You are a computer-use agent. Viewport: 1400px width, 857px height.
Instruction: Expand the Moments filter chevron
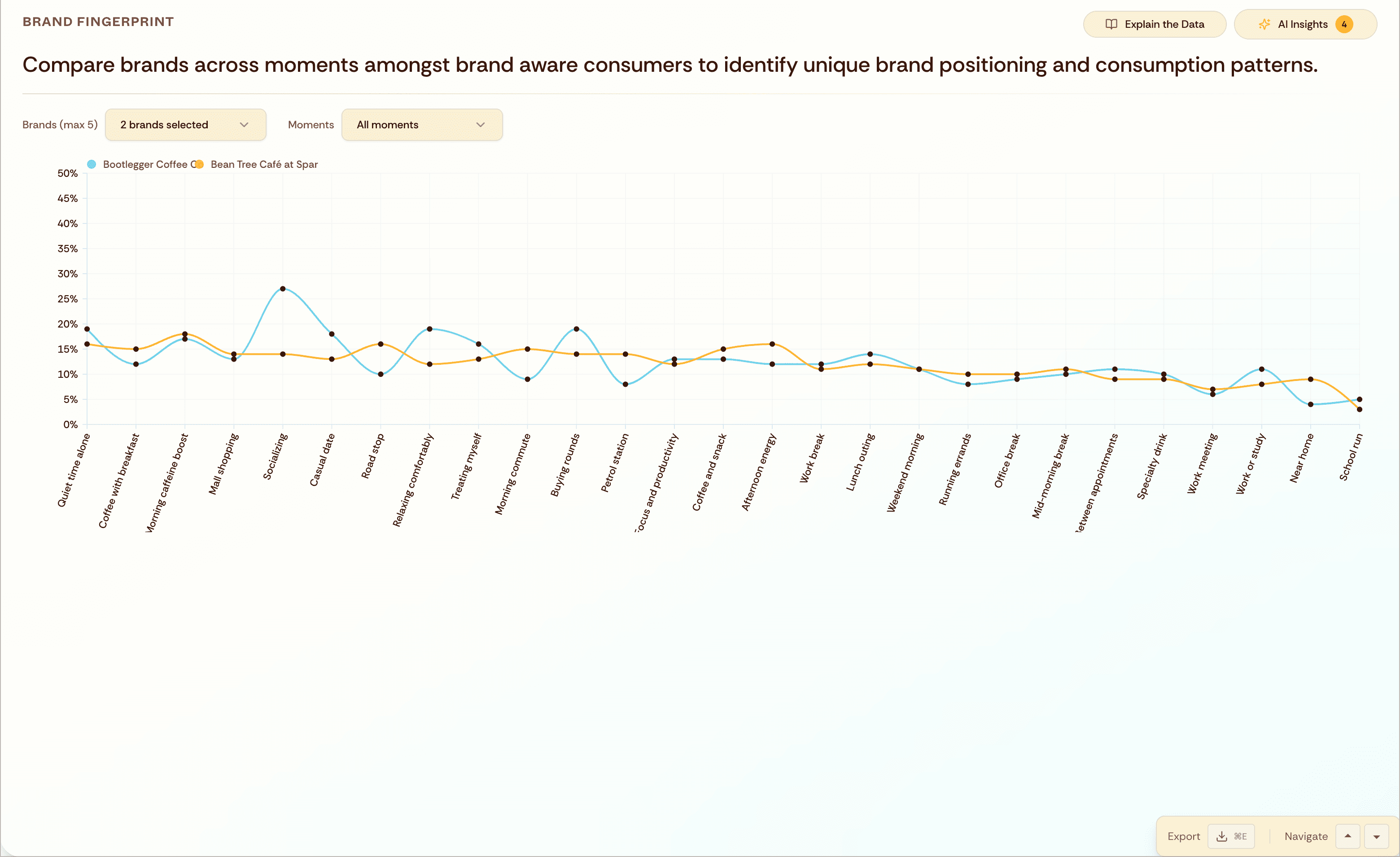click(x=480, y=124)
